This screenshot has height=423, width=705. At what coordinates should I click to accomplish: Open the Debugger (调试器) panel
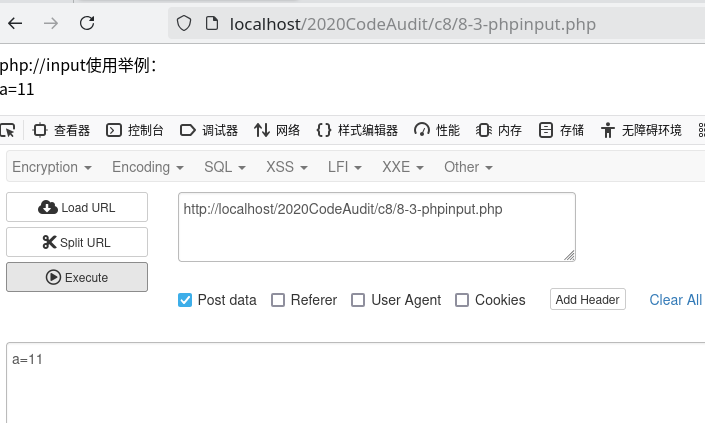tap(209, 130)
